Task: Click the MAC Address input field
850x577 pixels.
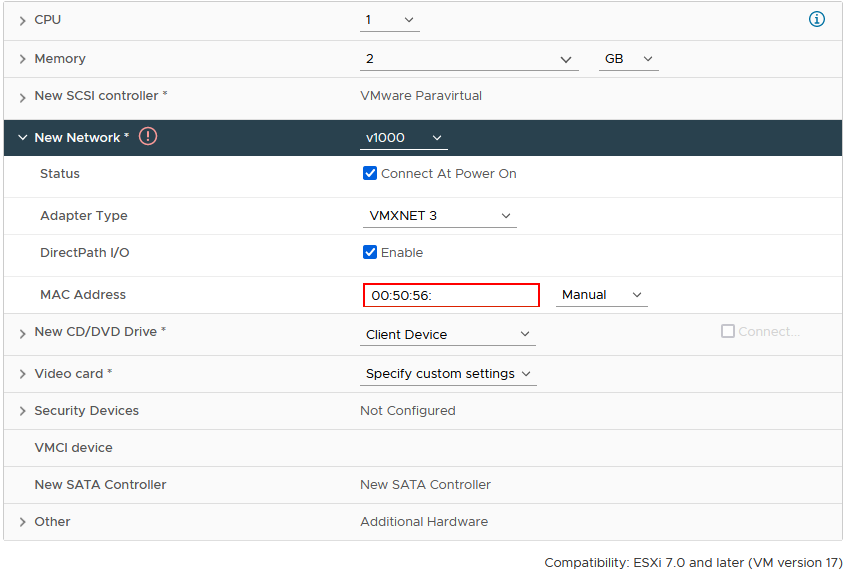Action: [x=451, y=295]
